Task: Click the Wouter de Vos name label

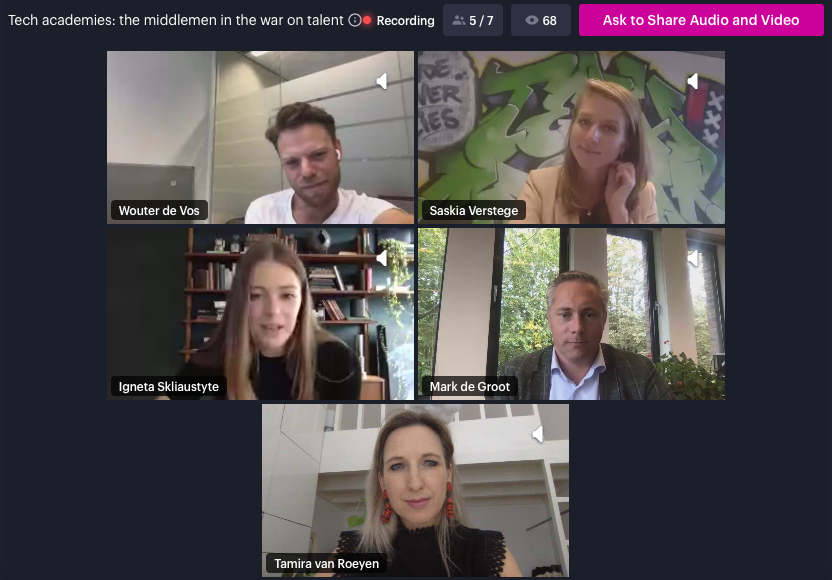Action: pyautogui.click(x=159, y=211)
